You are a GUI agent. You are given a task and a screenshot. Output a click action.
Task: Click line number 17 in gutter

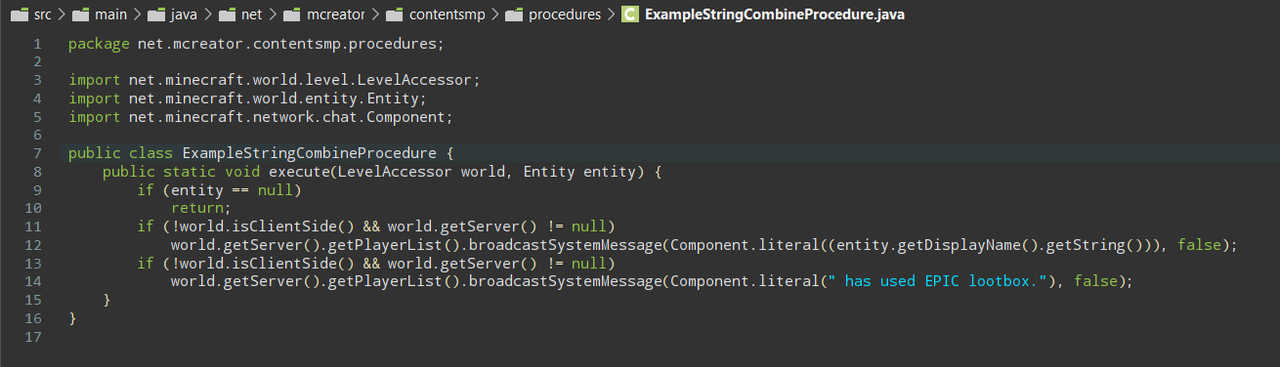(x=33, y=337)
